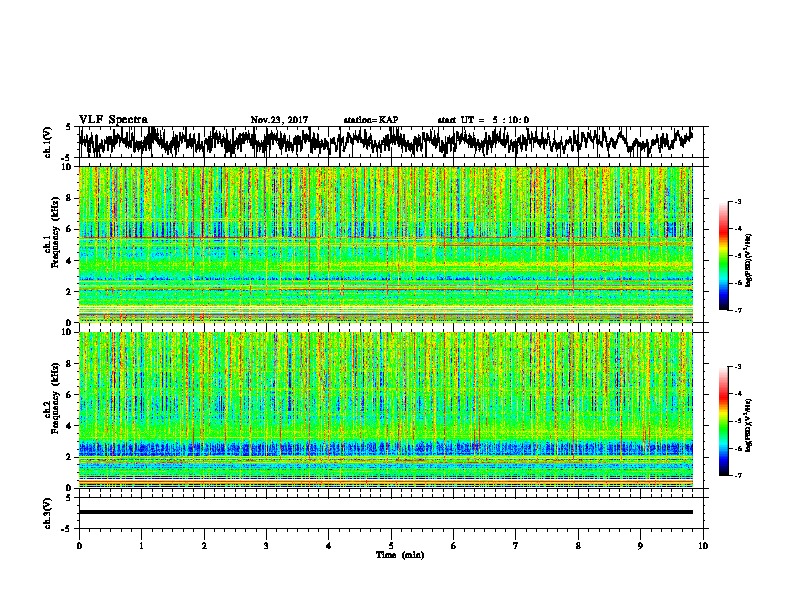The height and width of the screenshot is (612, 792).
Task: Click the "VLF Spectra" plot title
Action: (x=113, y=120)
